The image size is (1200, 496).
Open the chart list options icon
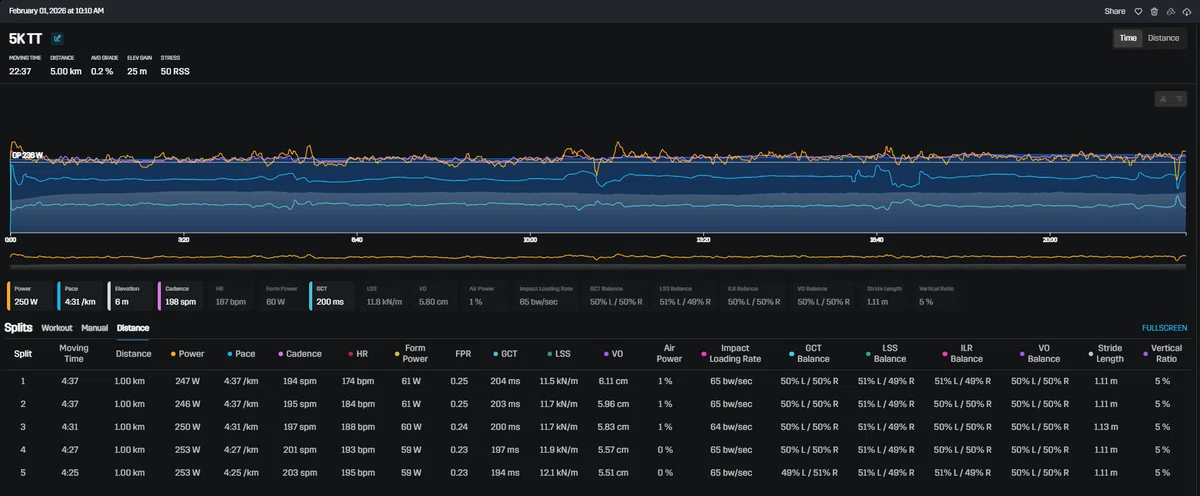[x=1179, y=98]
